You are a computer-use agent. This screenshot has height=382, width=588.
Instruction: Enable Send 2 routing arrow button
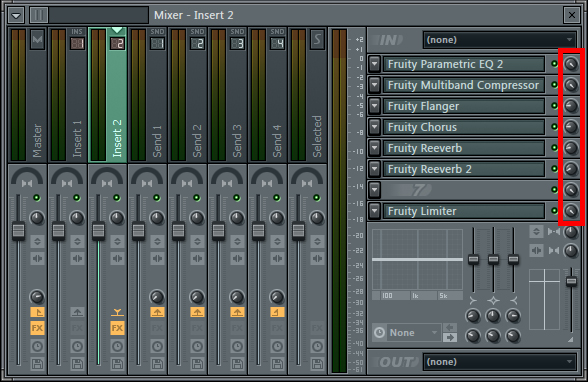(197, 312)
